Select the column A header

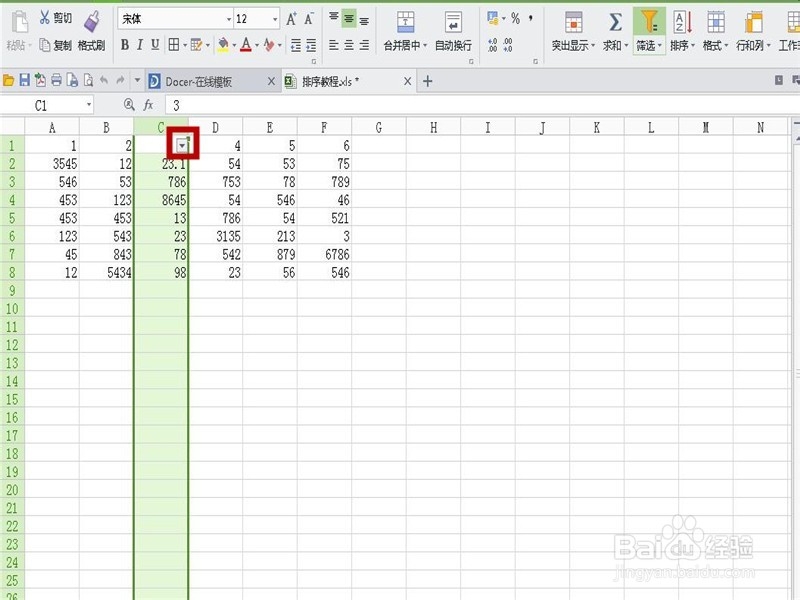[52, 127]
